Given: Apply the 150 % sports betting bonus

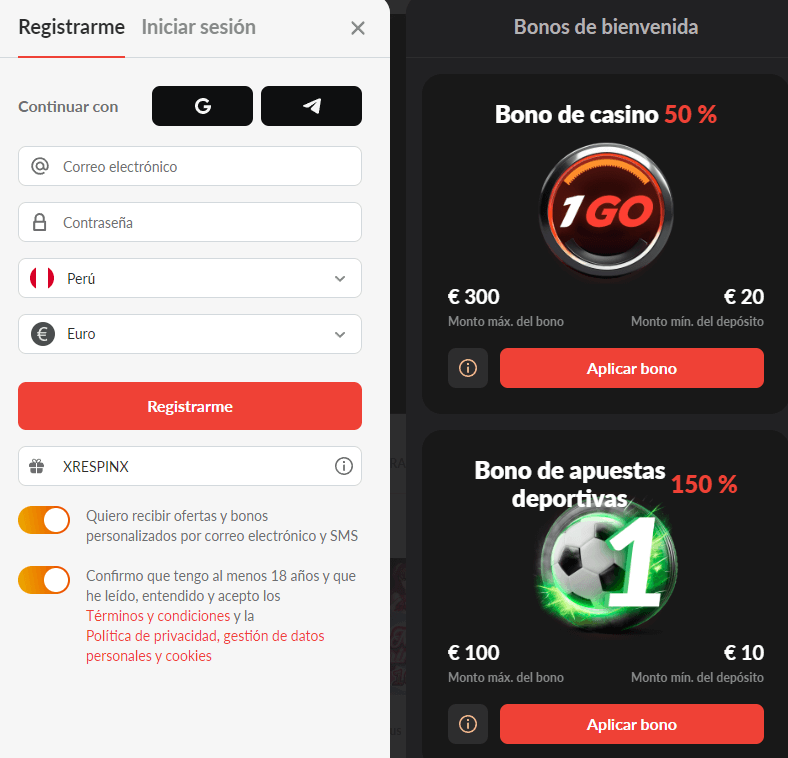Looking at the screenshot, I should click(632, 724).
